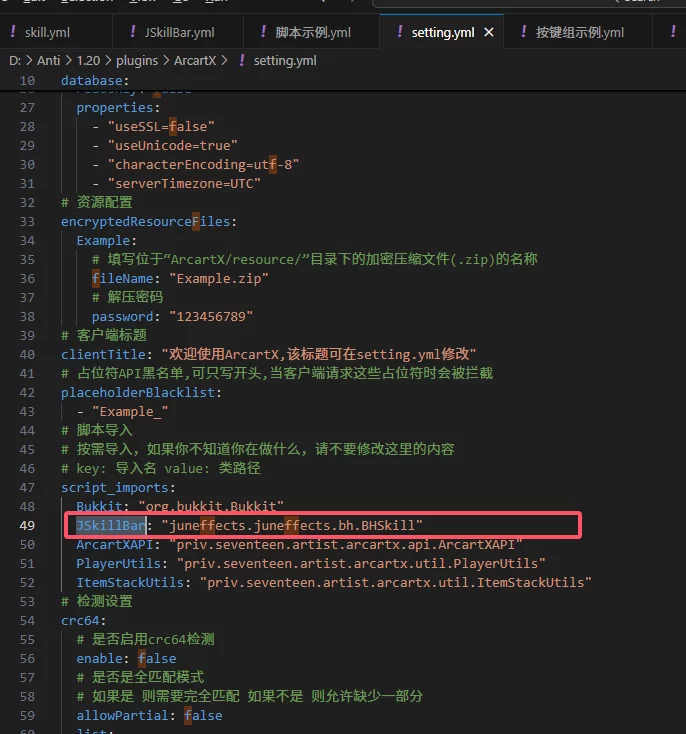686x734 pixels.
Task: Open the 1.20 breadcrumb folder
Action: pos(89,60)
